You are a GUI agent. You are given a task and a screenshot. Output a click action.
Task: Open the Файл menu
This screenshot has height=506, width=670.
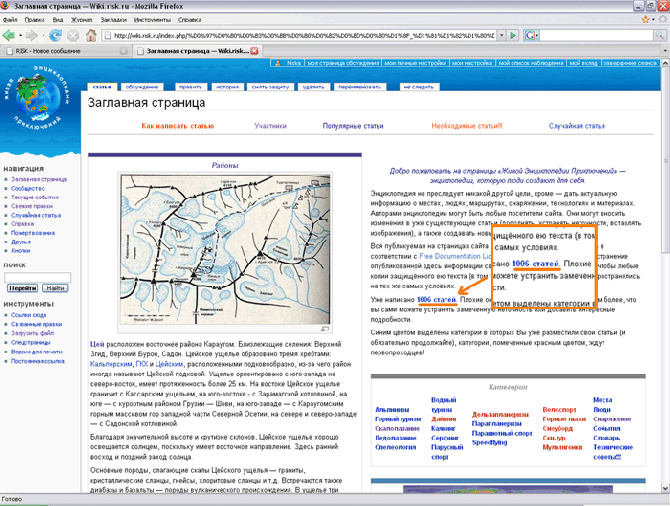(x=10, y=20)
